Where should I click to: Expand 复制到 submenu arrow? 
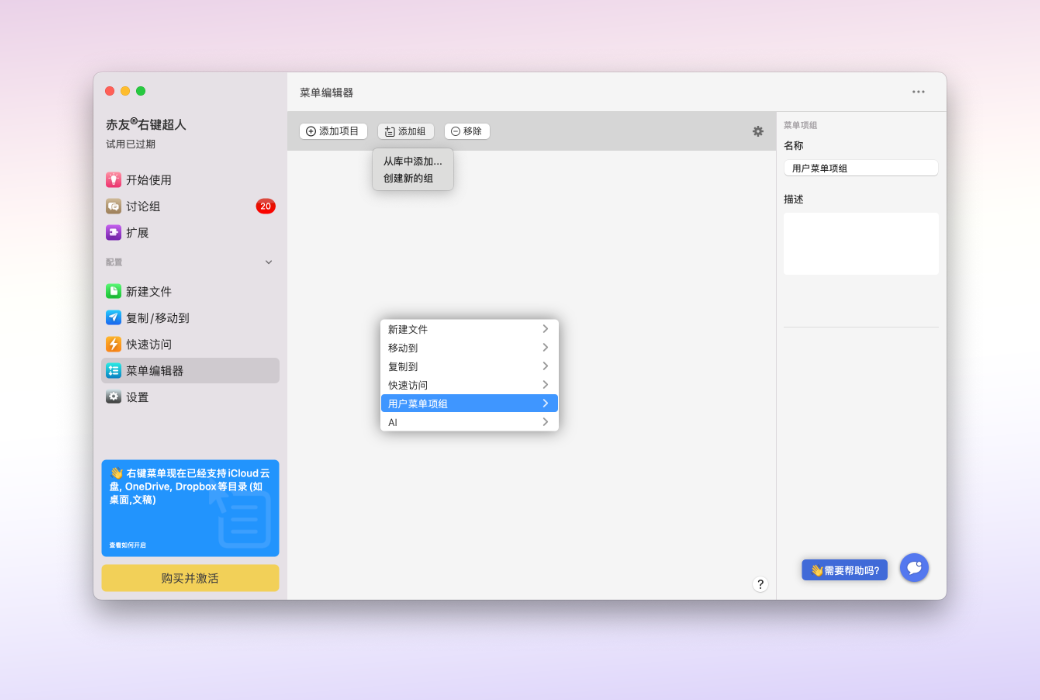[545, 366]
